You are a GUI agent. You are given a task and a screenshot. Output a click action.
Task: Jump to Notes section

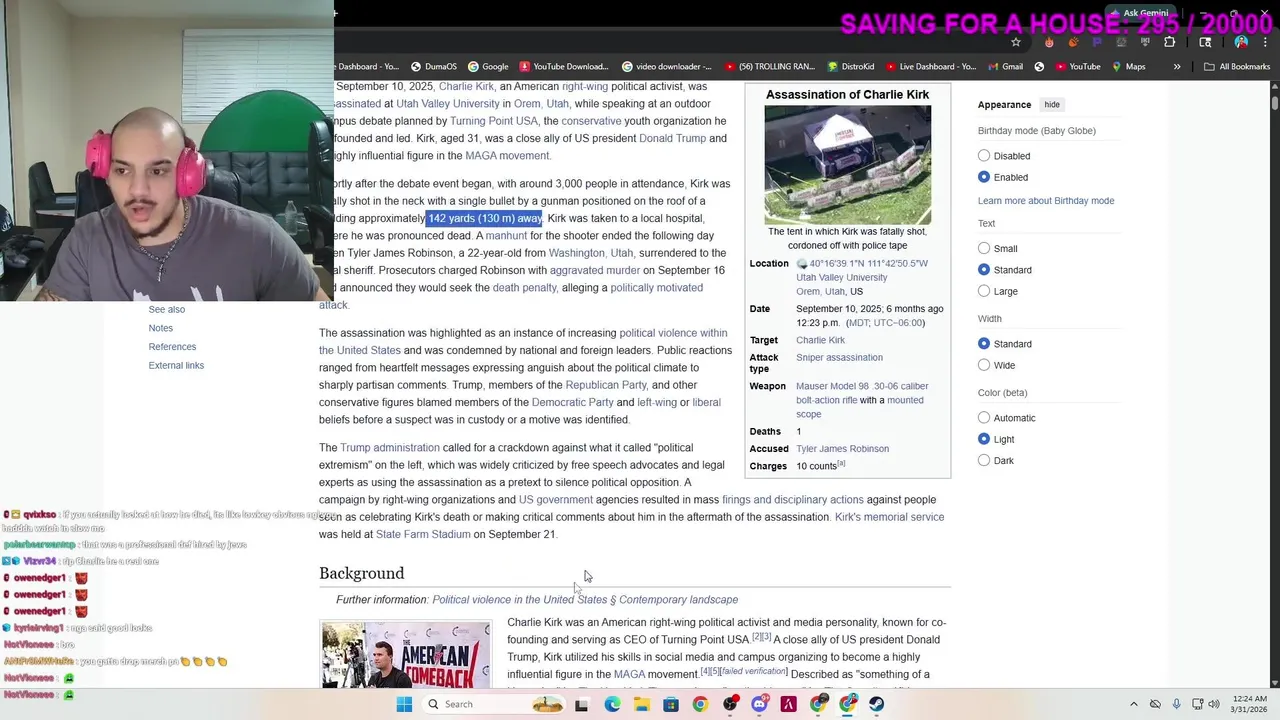(x=160, y=328)
